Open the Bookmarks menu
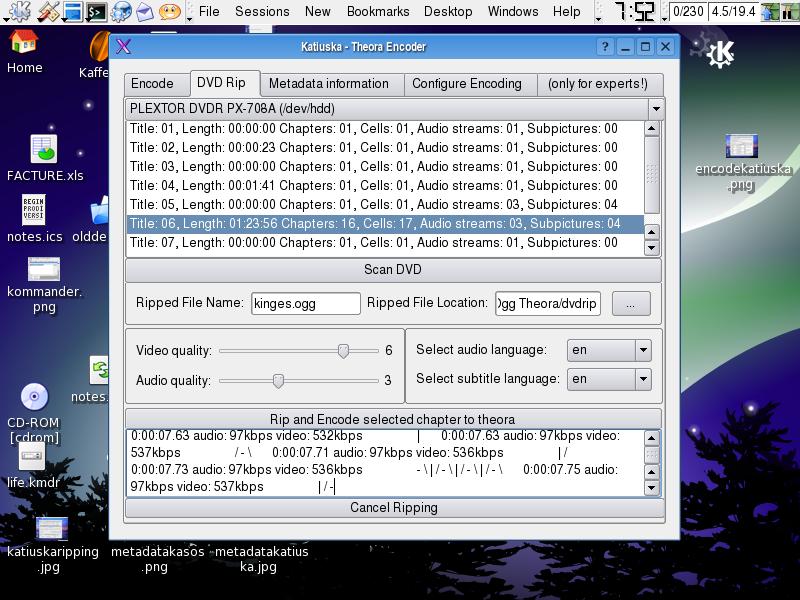This screenshot has width=800, height=600. [378, 11]
